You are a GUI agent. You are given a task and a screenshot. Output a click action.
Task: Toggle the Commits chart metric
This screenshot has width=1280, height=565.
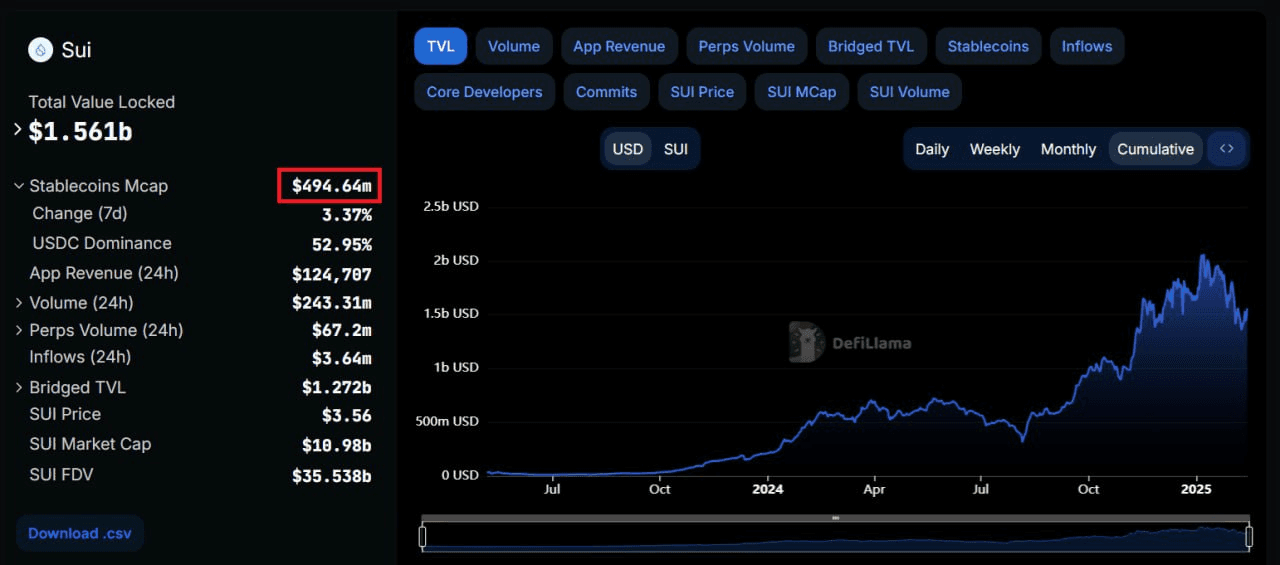click(606, 92)
